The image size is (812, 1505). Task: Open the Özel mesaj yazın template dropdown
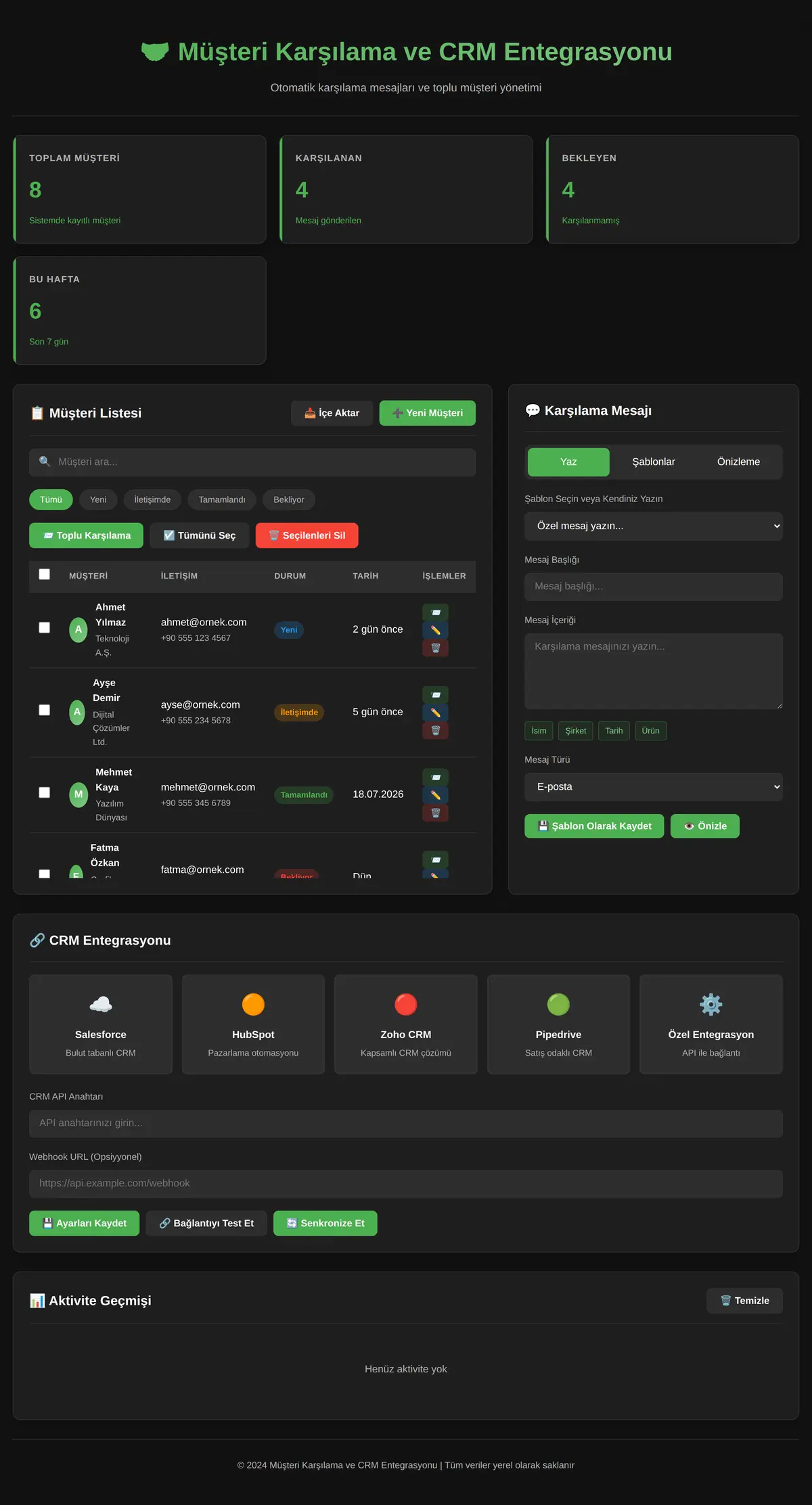[x=654, y=526]
